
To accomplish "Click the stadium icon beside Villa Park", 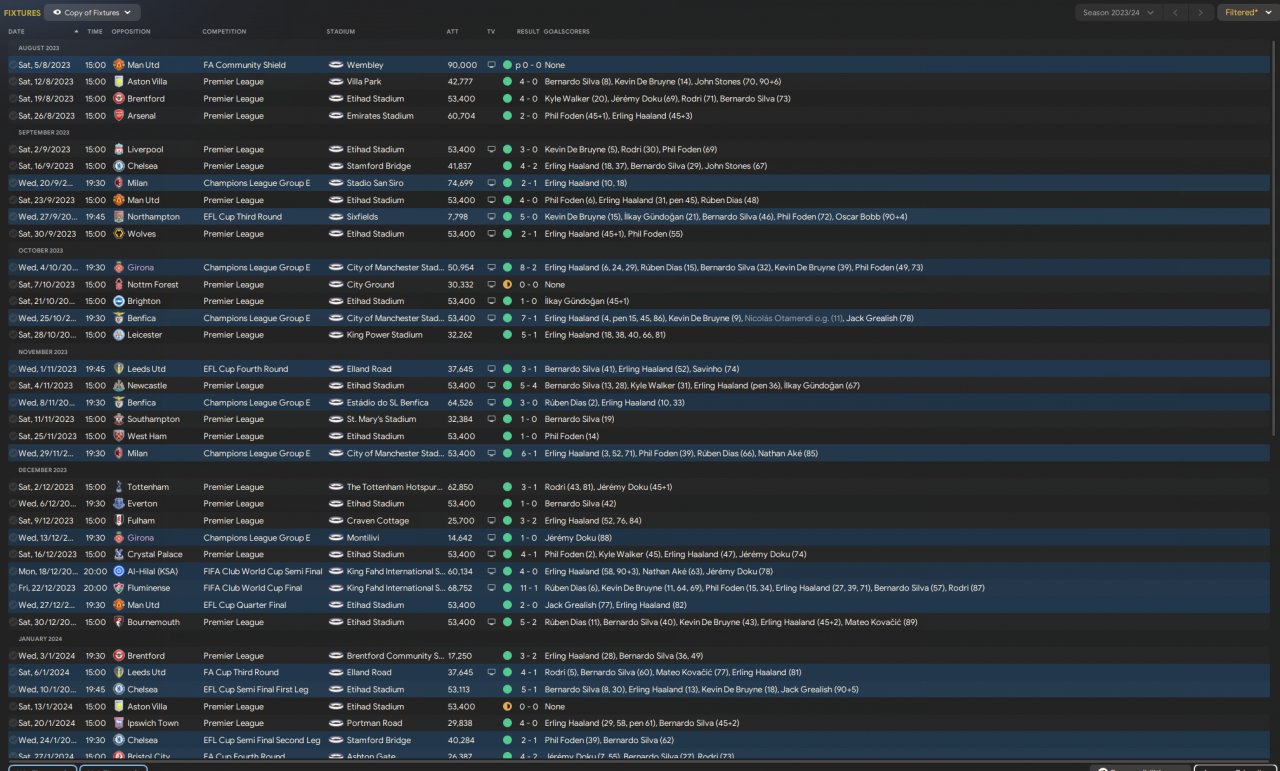I will [x=336, y=82].
